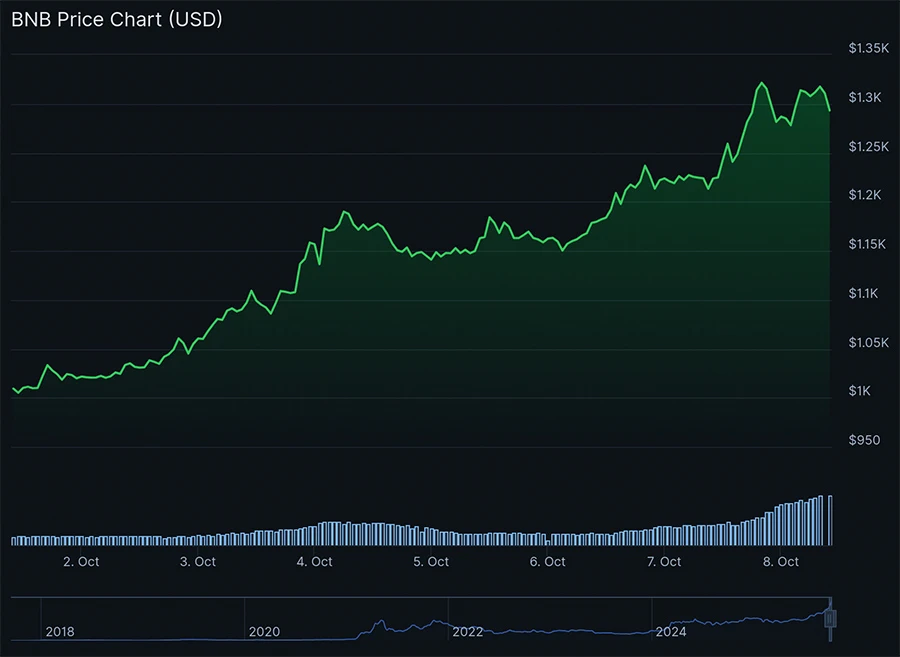Click the $1.1K price axis label
900x657 pixels.
pos(864,293)
